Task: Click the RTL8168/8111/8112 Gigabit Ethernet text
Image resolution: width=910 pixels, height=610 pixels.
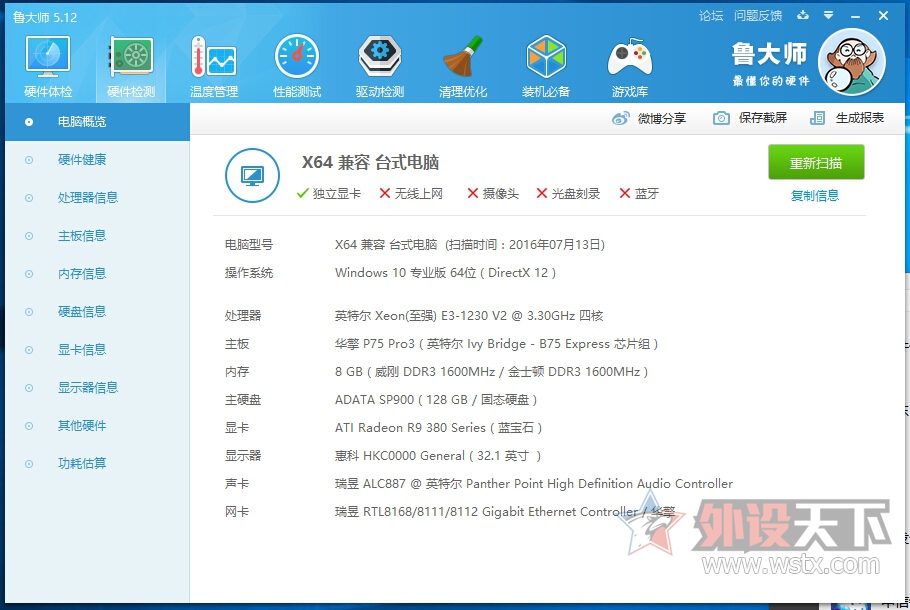Action: (504, 512)
